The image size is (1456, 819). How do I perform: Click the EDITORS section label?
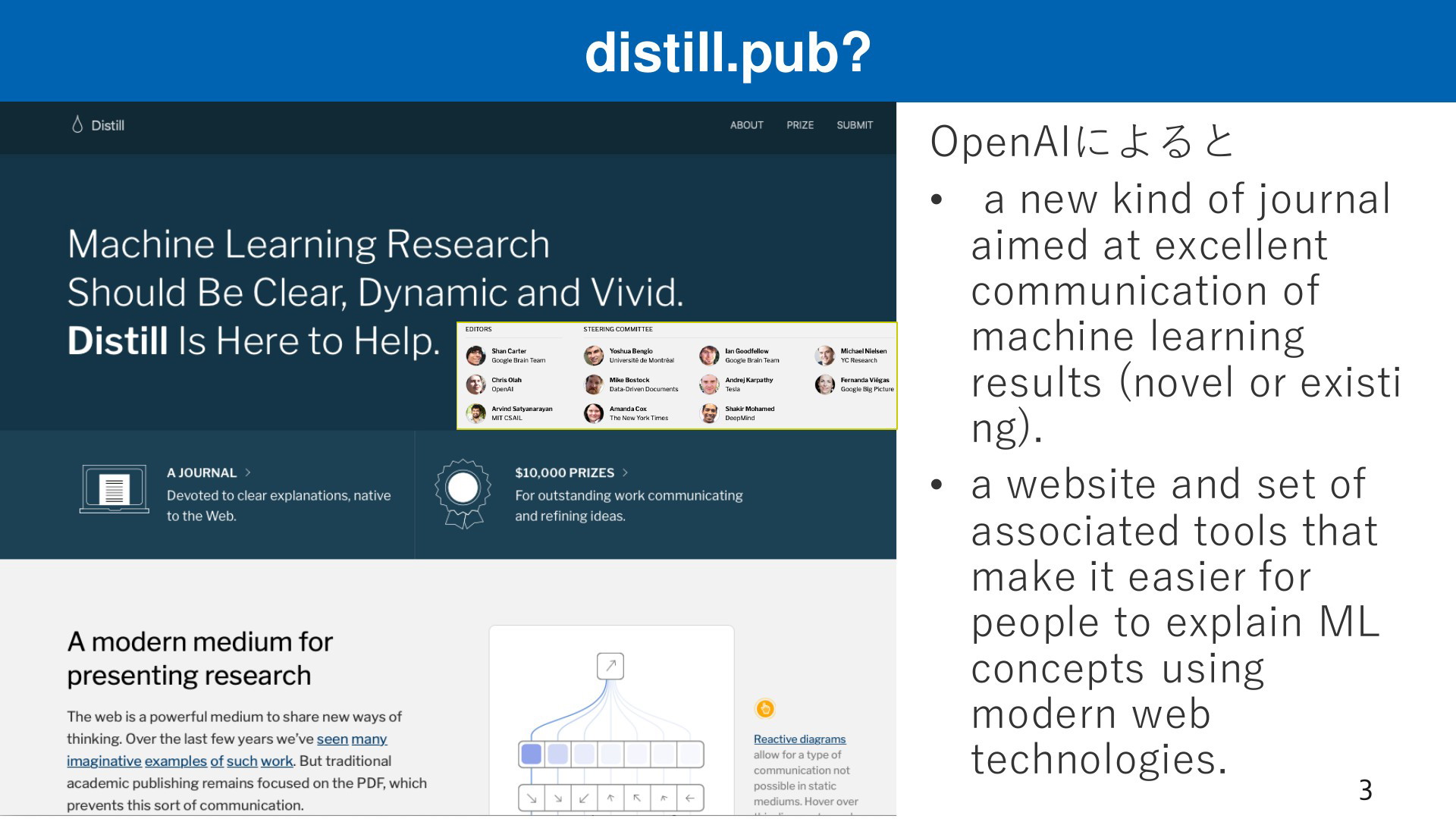coord(479,329)
